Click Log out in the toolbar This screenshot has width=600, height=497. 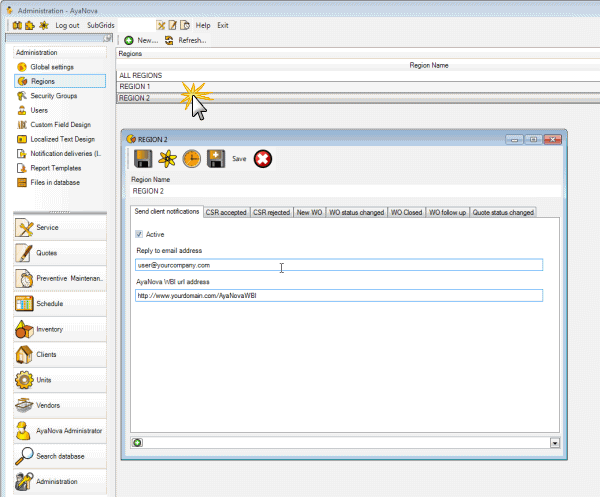67,26
